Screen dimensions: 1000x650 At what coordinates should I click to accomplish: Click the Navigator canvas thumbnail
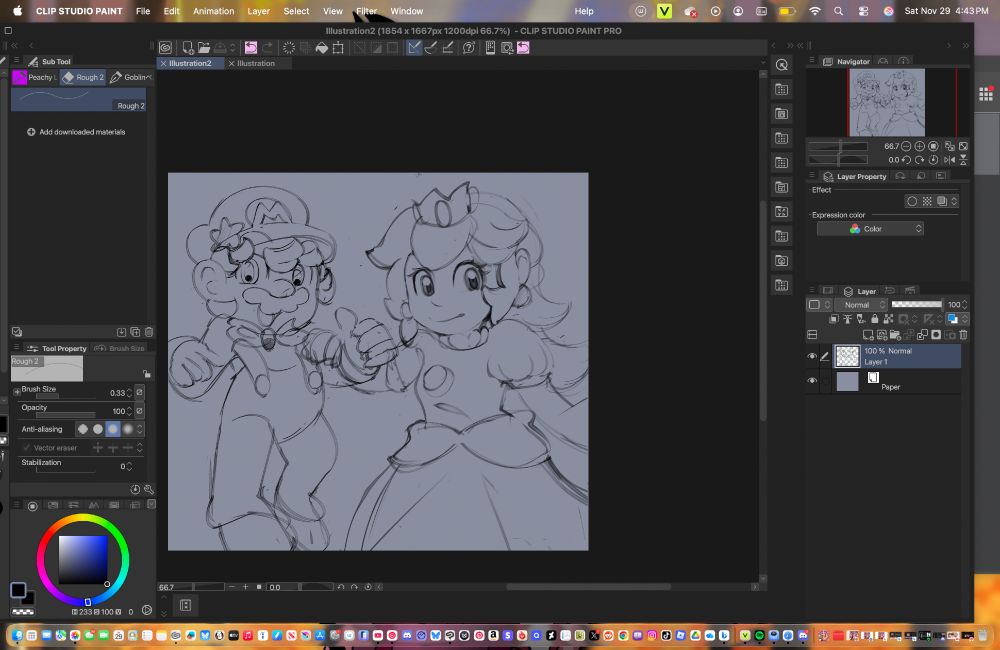click(x=887, y=102)
